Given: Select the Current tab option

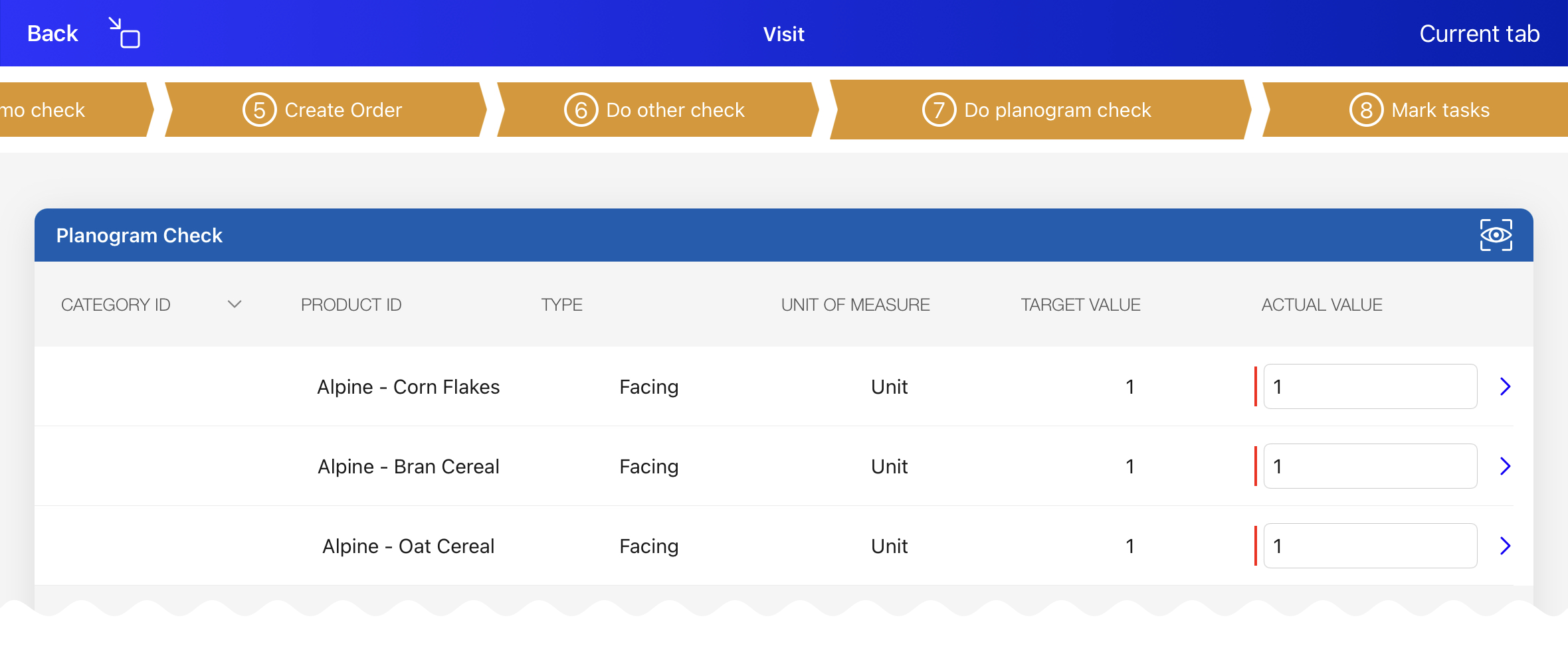Looking at the screenshot, I should click(x=1480, y=33).
